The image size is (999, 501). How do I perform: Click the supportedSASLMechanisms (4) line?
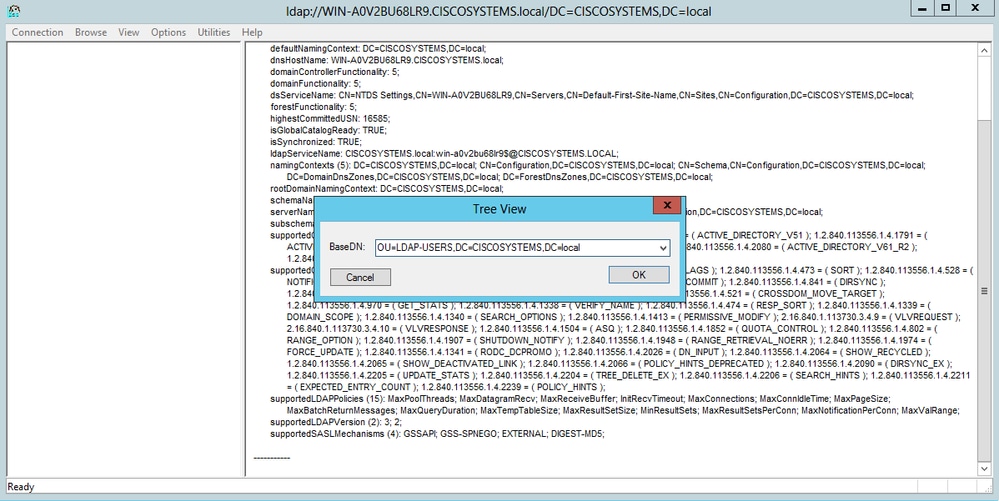437,434
